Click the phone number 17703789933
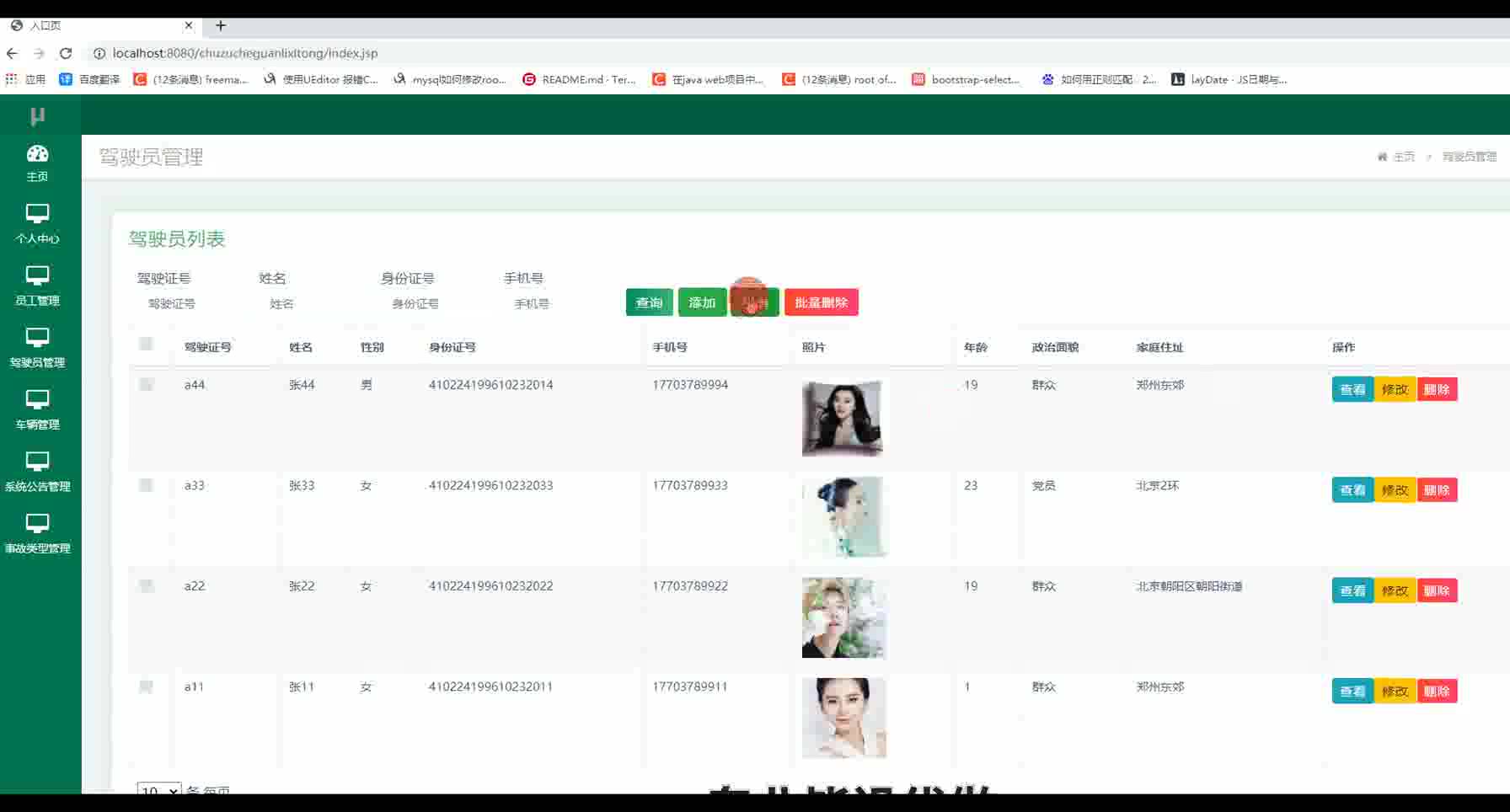This screenshot has width=1510, height=812. coord(690,485)
